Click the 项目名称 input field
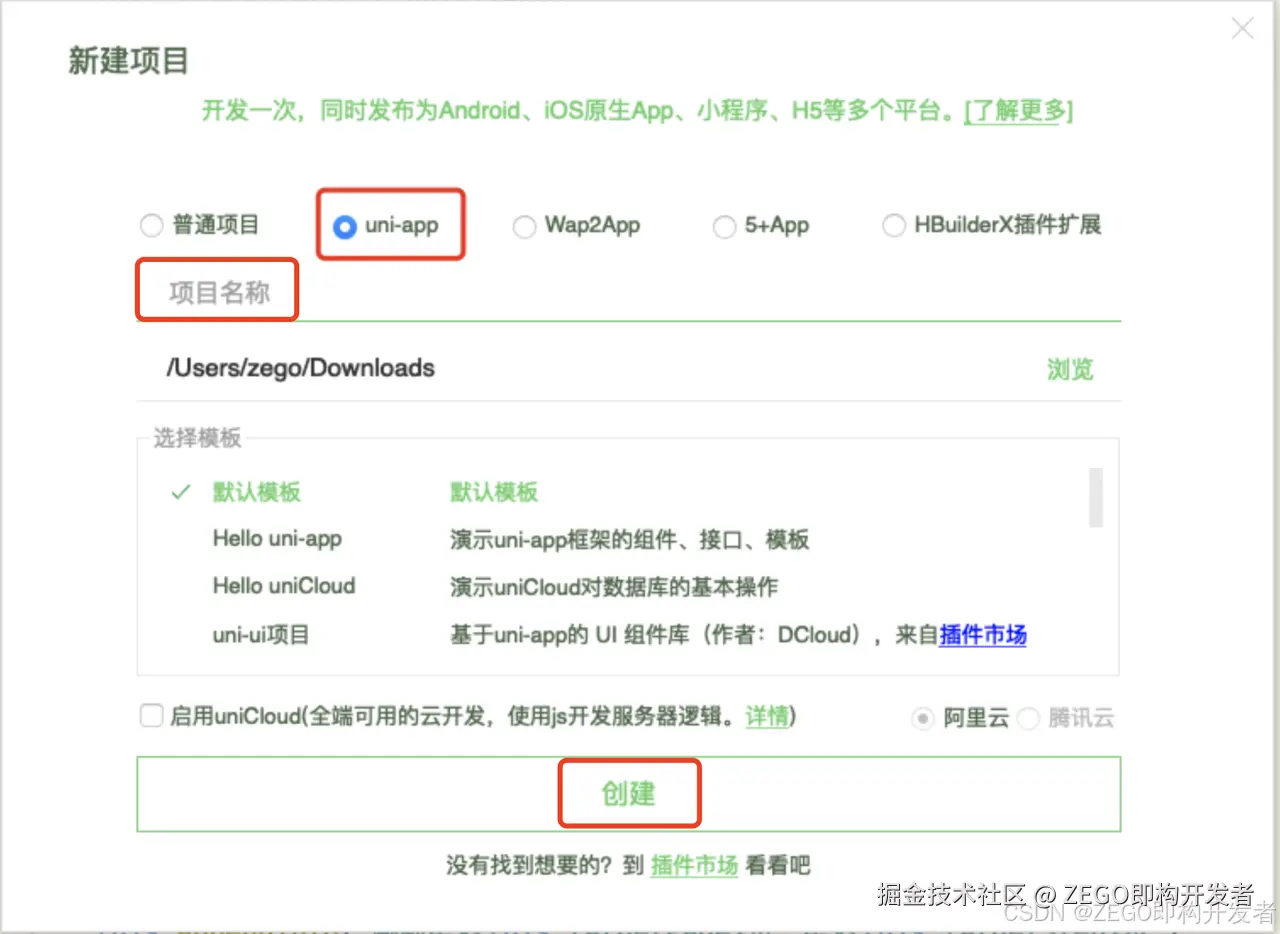This screenshot has height=934, width=1280. 629,293
